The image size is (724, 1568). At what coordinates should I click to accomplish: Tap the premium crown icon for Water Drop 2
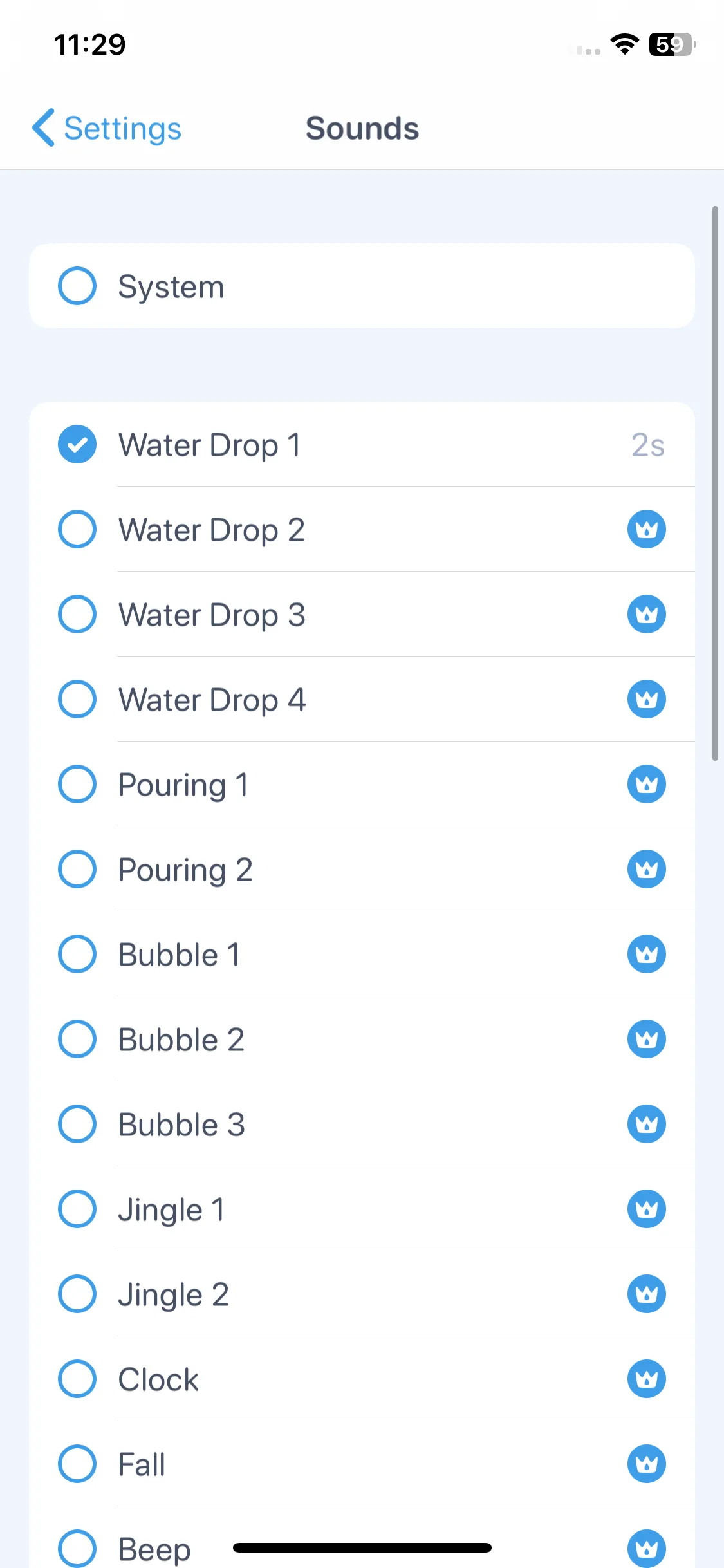click(646, 529)
